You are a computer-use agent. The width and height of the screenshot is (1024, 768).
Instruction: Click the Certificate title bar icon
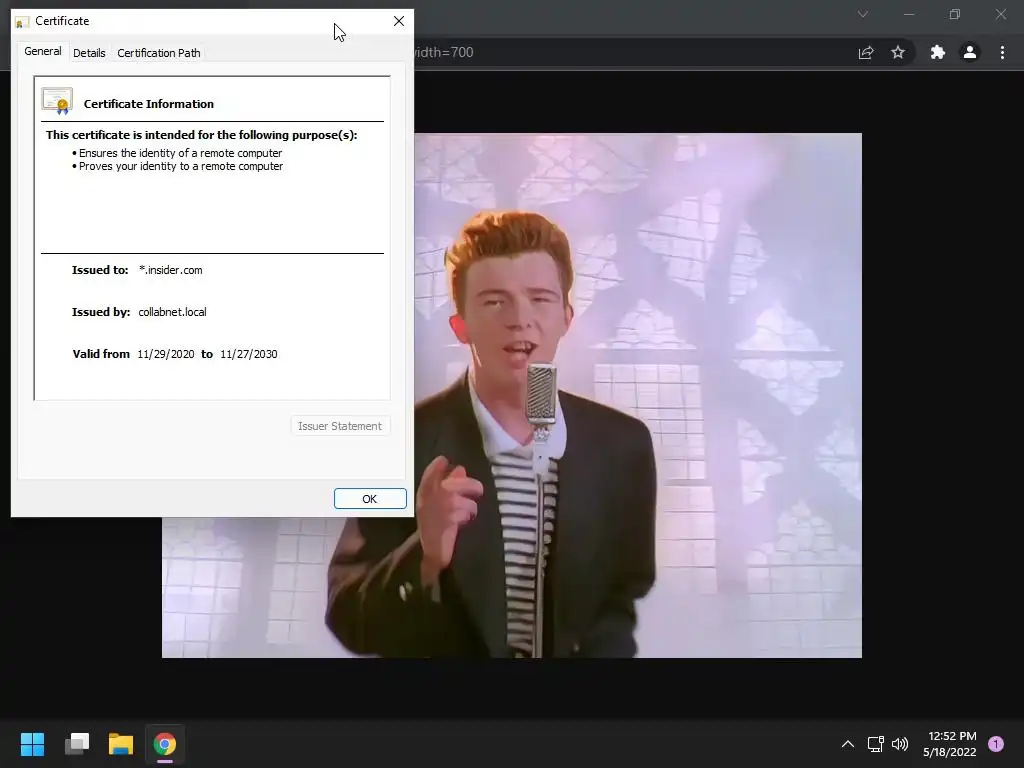22,22
